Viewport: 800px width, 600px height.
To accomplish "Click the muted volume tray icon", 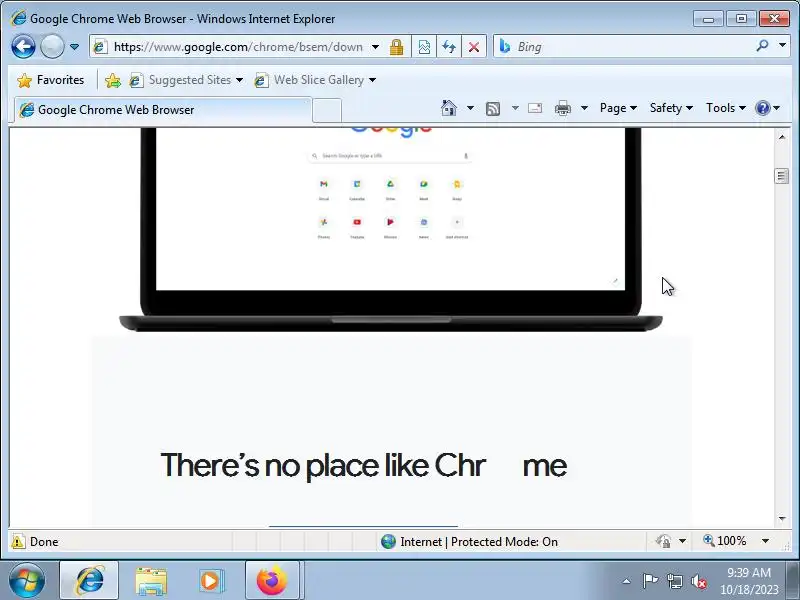I will point(698,581).
